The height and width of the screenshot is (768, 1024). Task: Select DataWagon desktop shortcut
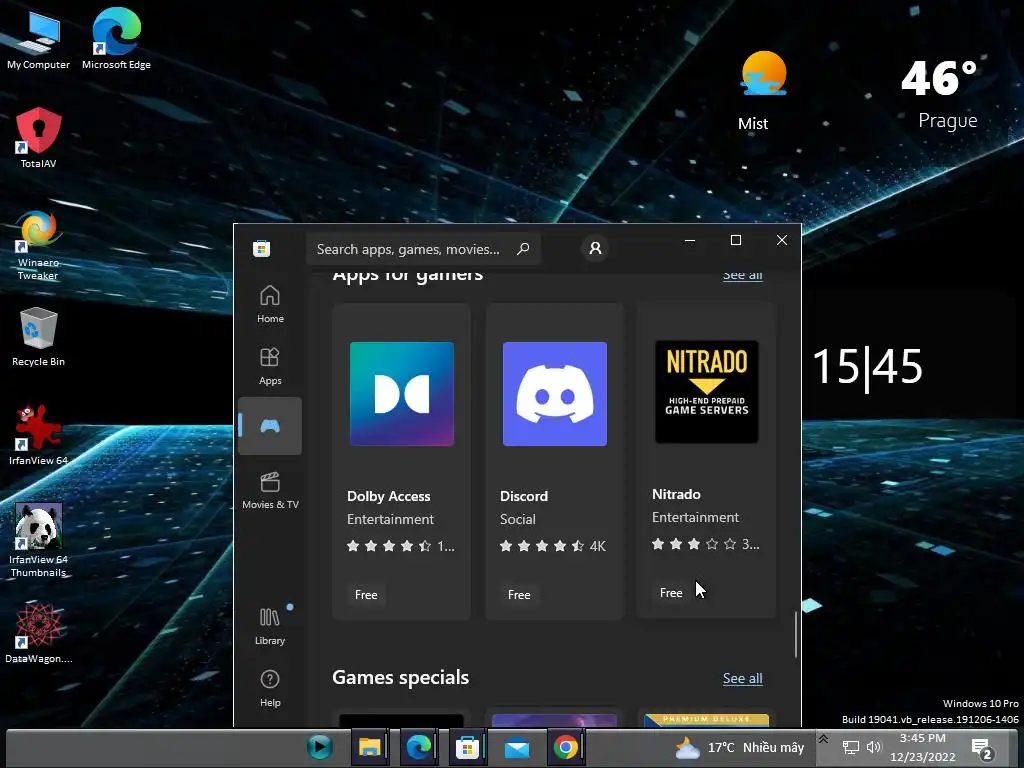click(38, 633)
